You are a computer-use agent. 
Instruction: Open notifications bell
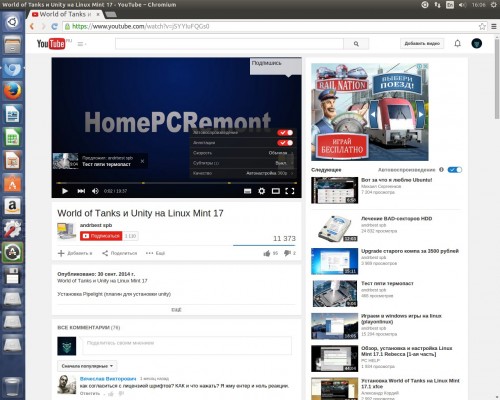(457, 43)
